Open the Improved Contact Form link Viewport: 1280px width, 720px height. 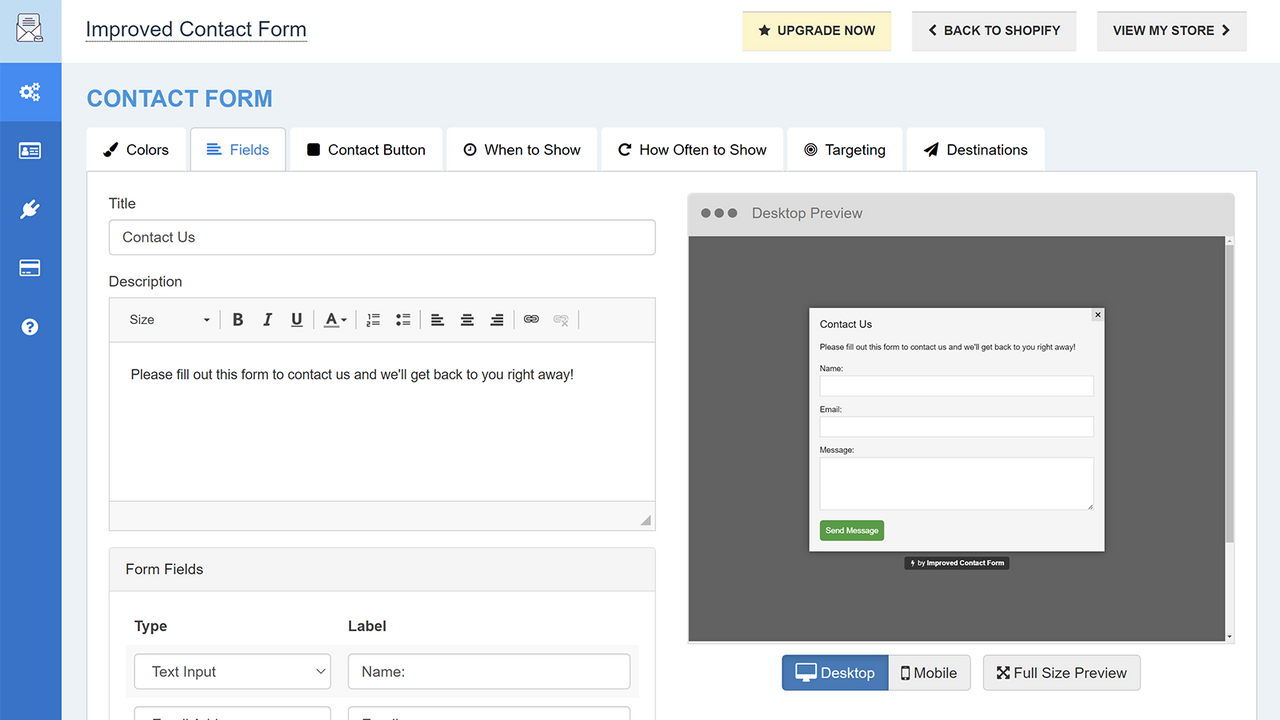point(196,29)
